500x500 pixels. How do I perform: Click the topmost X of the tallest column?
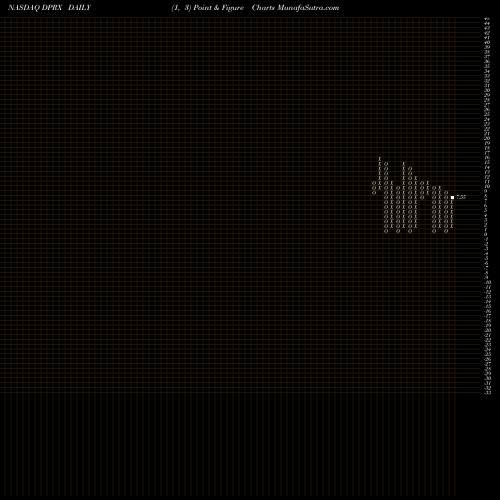click(379, 159)
